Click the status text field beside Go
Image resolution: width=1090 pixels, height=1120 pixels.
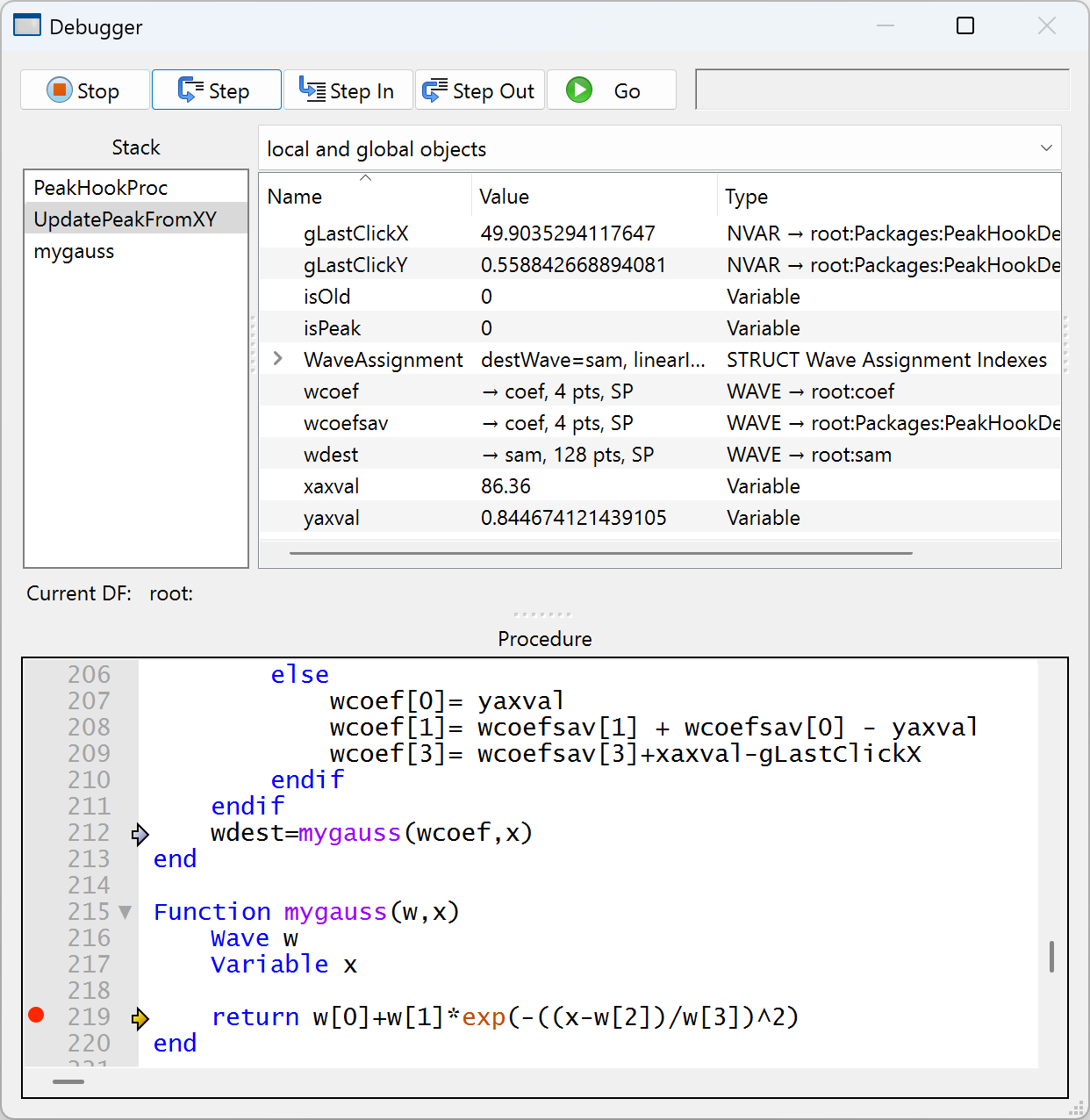[x=881, y=90]
